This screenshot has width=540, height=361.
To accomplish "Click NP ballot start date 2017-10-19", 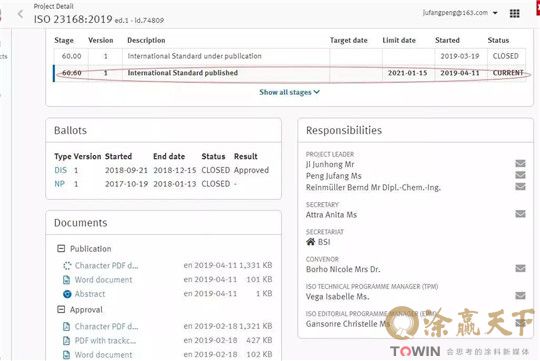I will click(126, 184).
